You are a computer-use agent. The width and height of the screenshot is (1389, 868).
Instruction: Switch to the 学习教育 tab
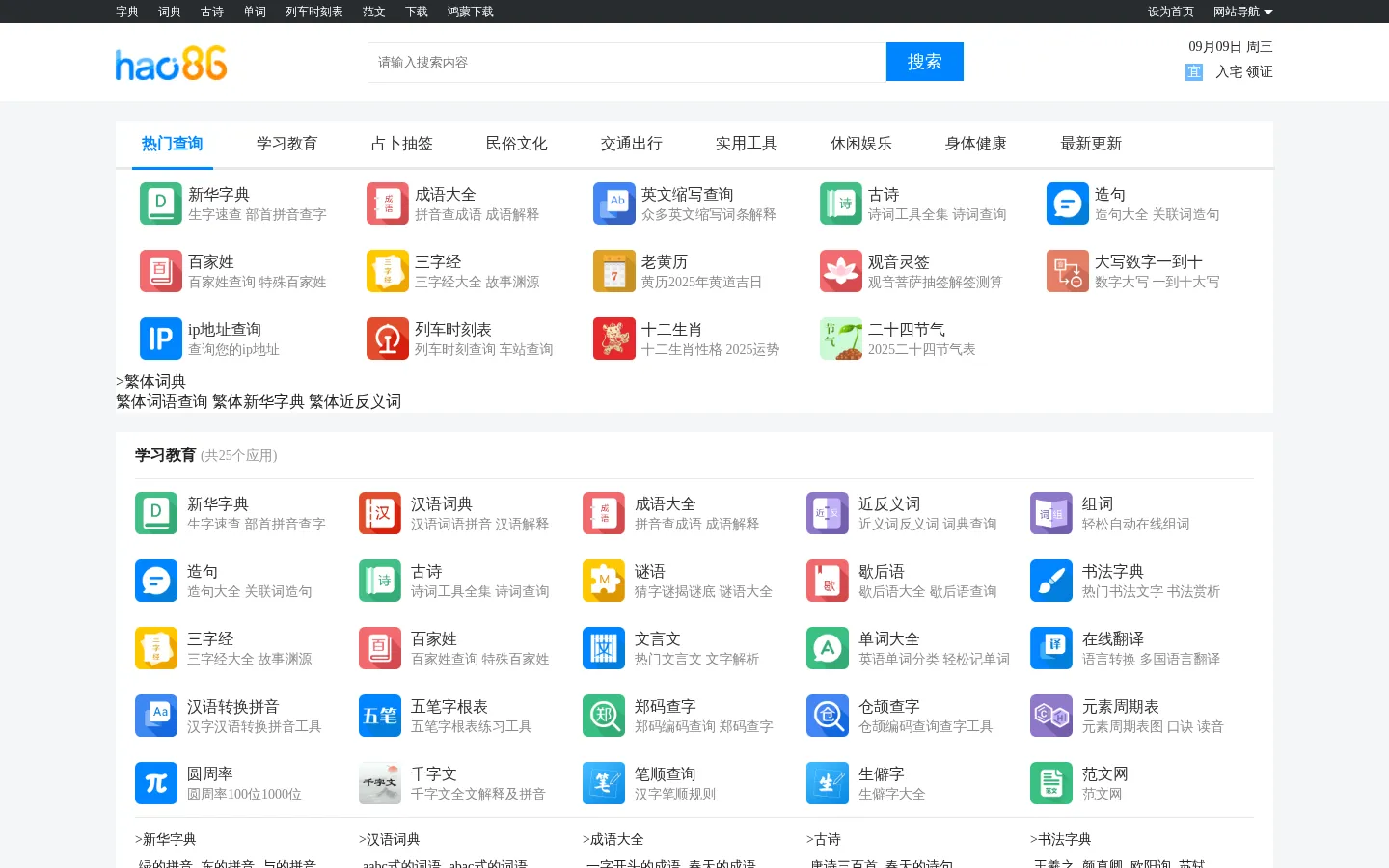click(x=286, y=144)
